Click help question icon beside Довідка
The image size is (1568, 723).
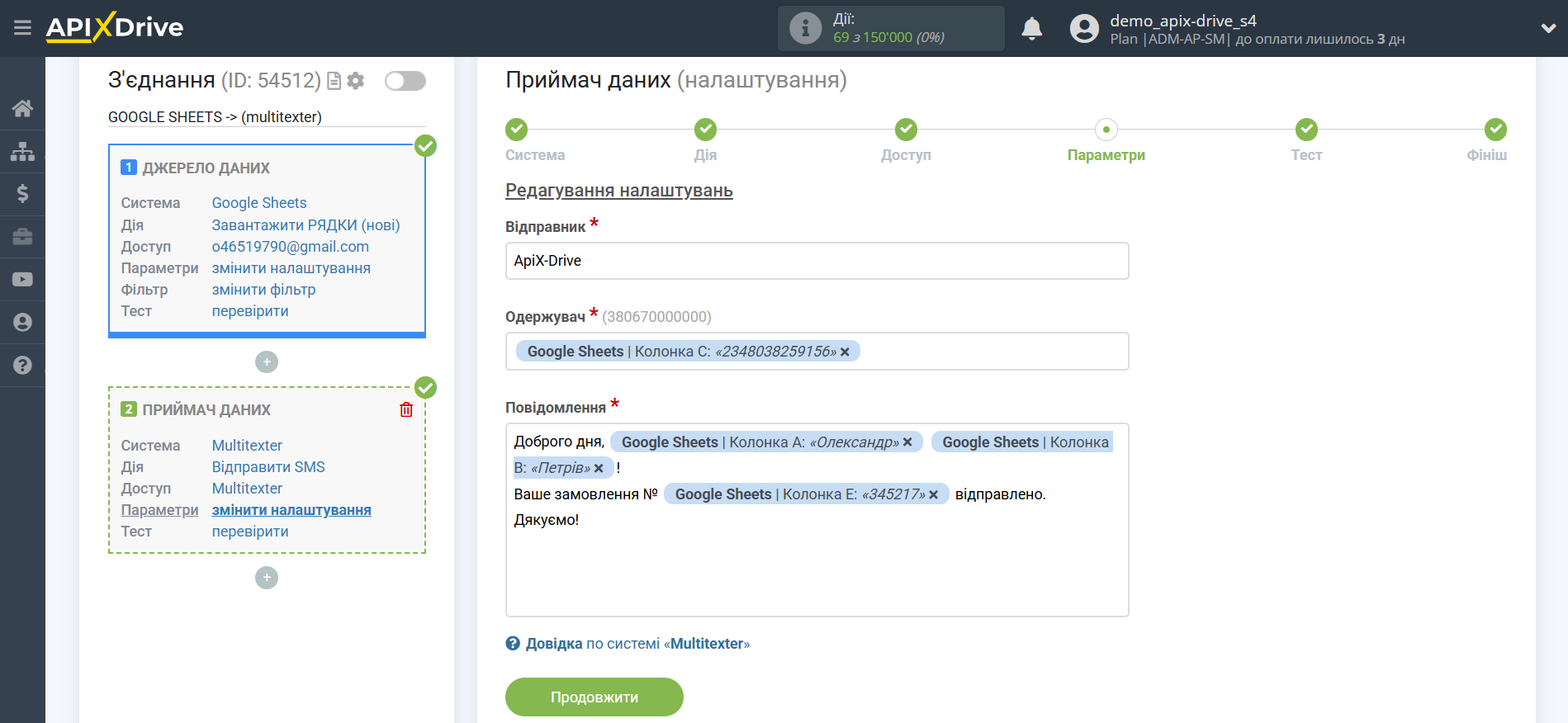[x=513, y=644]
